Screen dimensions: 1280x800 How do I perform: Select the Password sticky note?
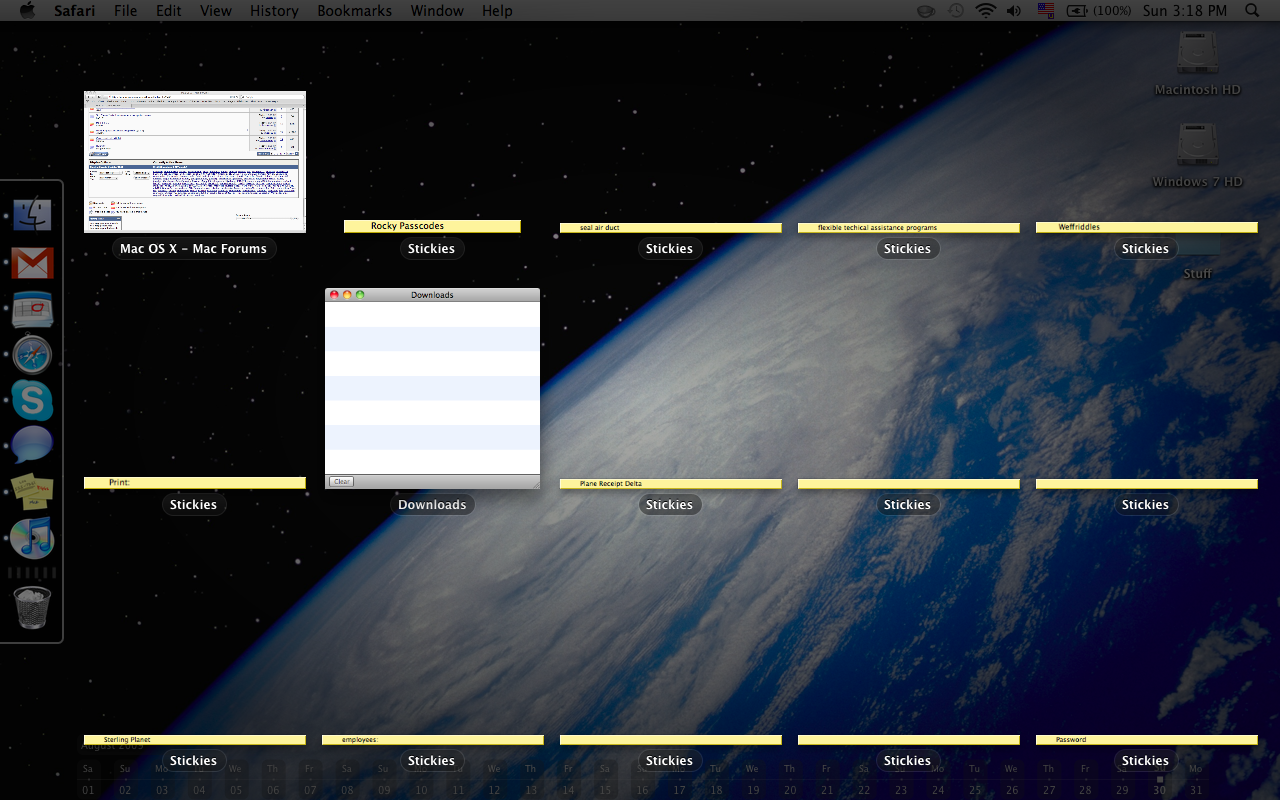1146,740
